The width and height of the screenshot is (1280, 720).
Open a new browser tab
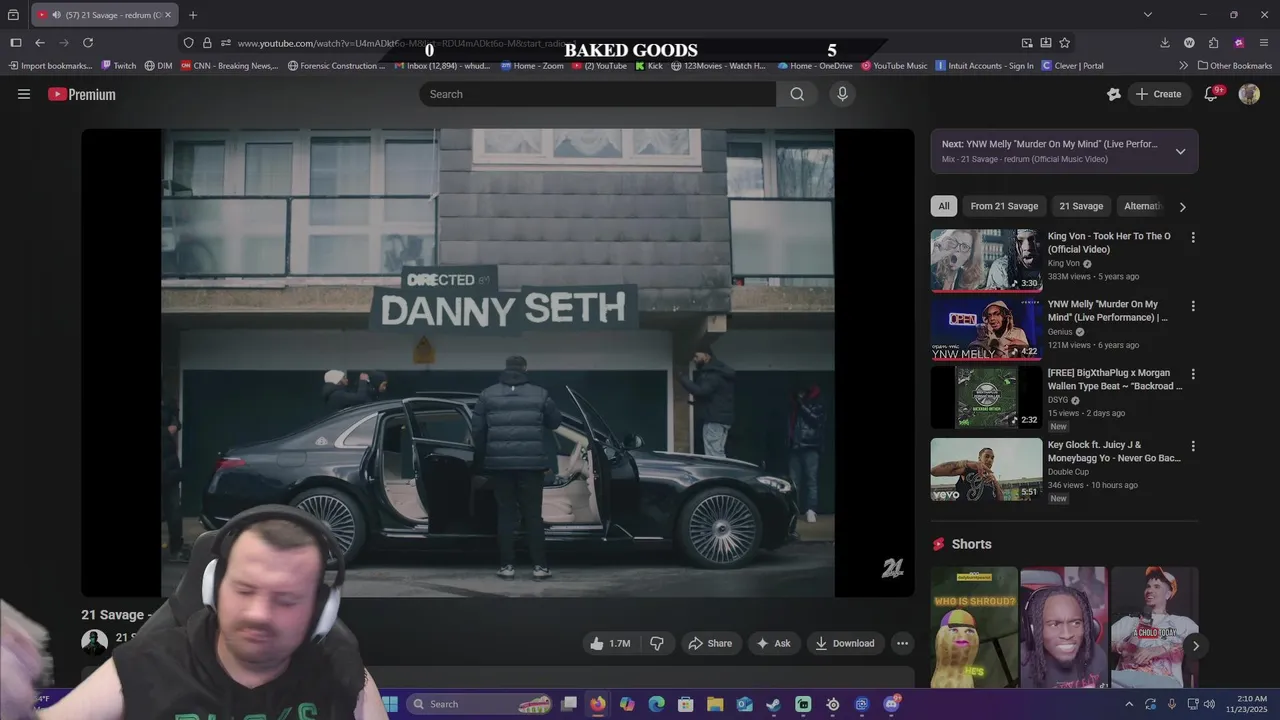(193, 15)
